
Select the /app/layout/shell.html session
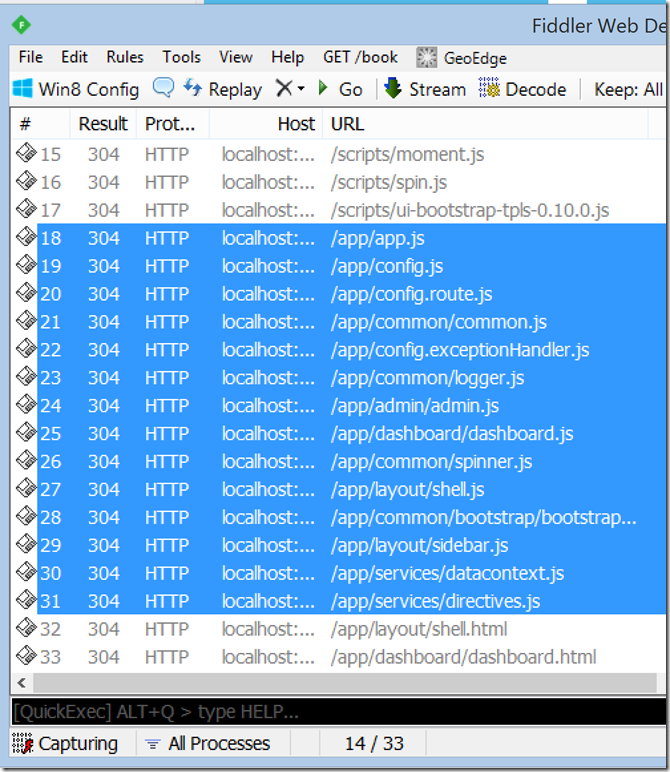click(339, 629)
